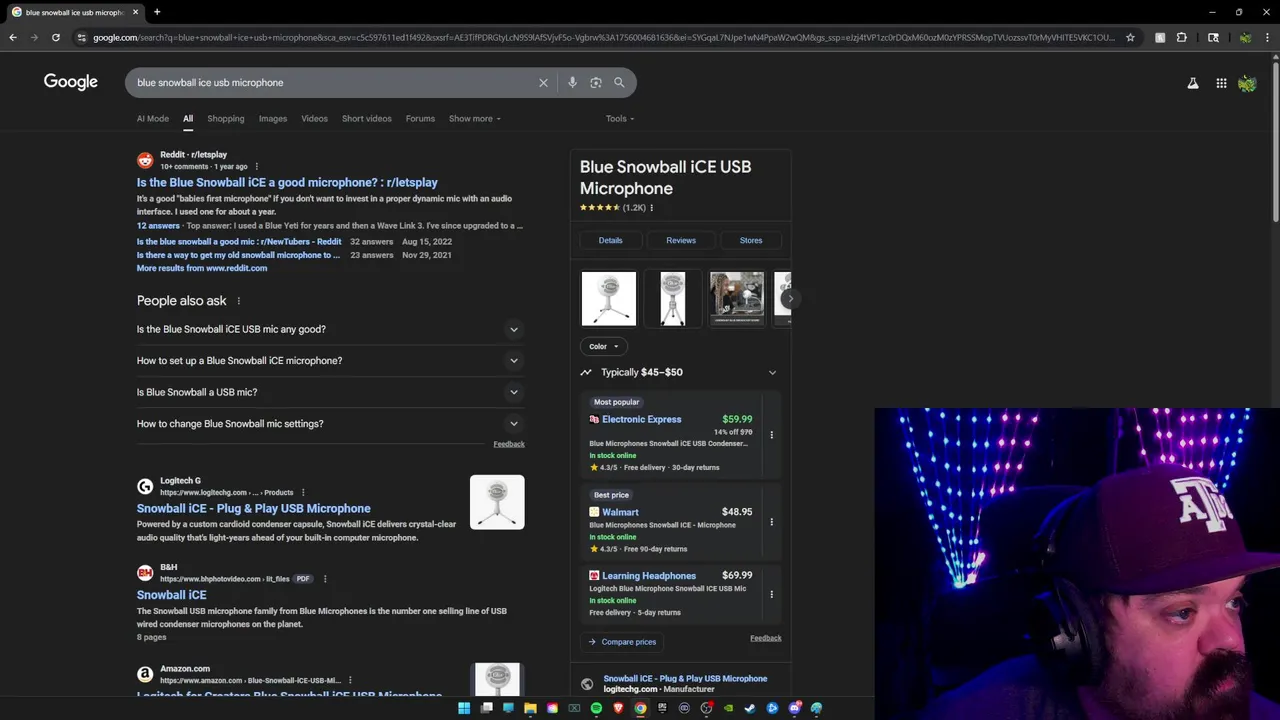This screenshot has width=1280, height=720.
Task: Reload the page with the refresh icon
Action: 55,37
